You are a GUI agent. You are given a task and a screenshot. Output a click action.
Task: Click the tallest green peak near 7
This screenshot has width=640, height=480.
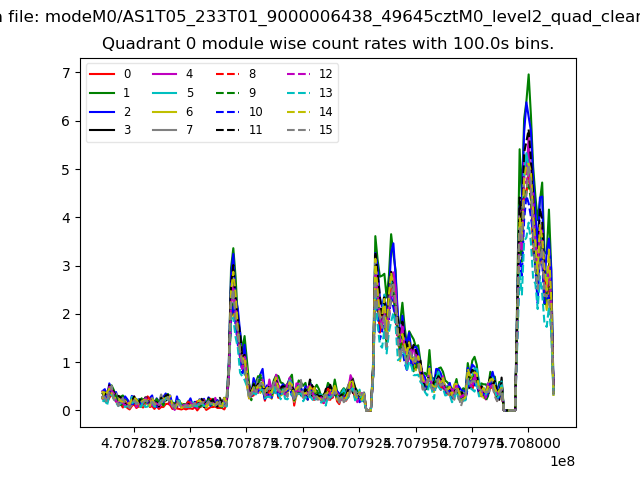[529, 75]
